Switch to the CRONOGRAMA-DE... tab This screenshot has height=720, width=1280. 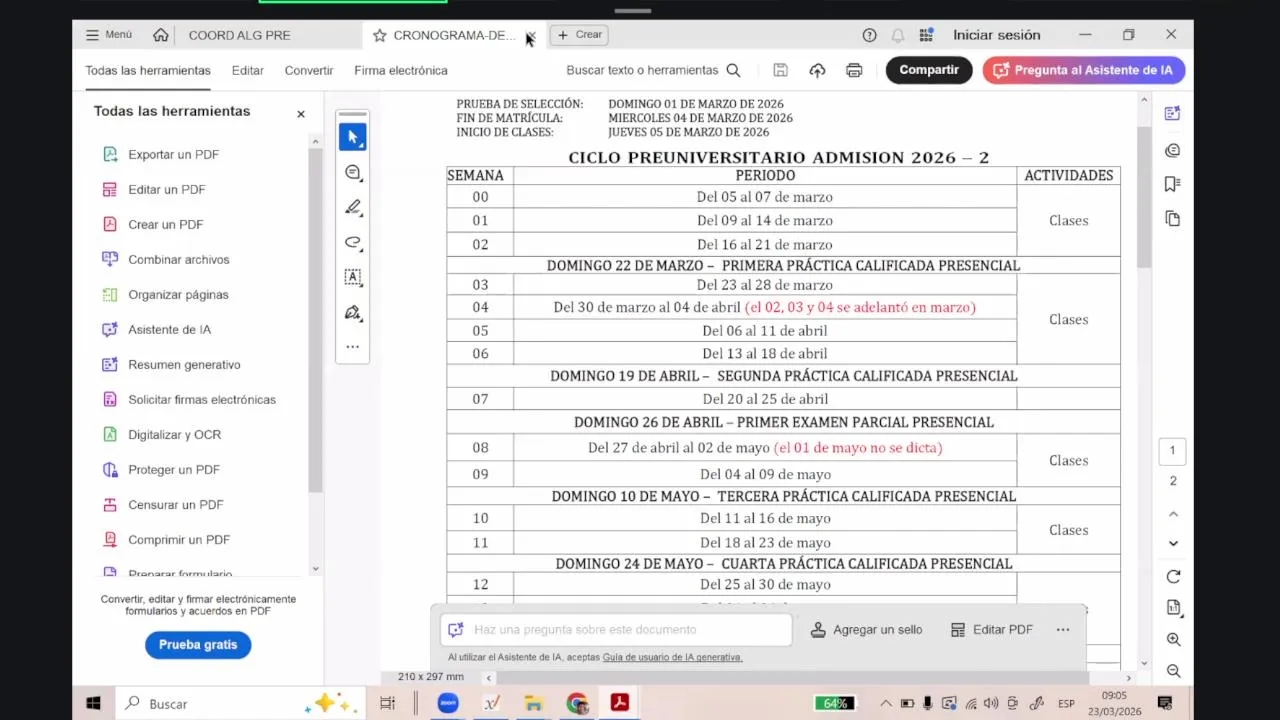click(454, 35)
